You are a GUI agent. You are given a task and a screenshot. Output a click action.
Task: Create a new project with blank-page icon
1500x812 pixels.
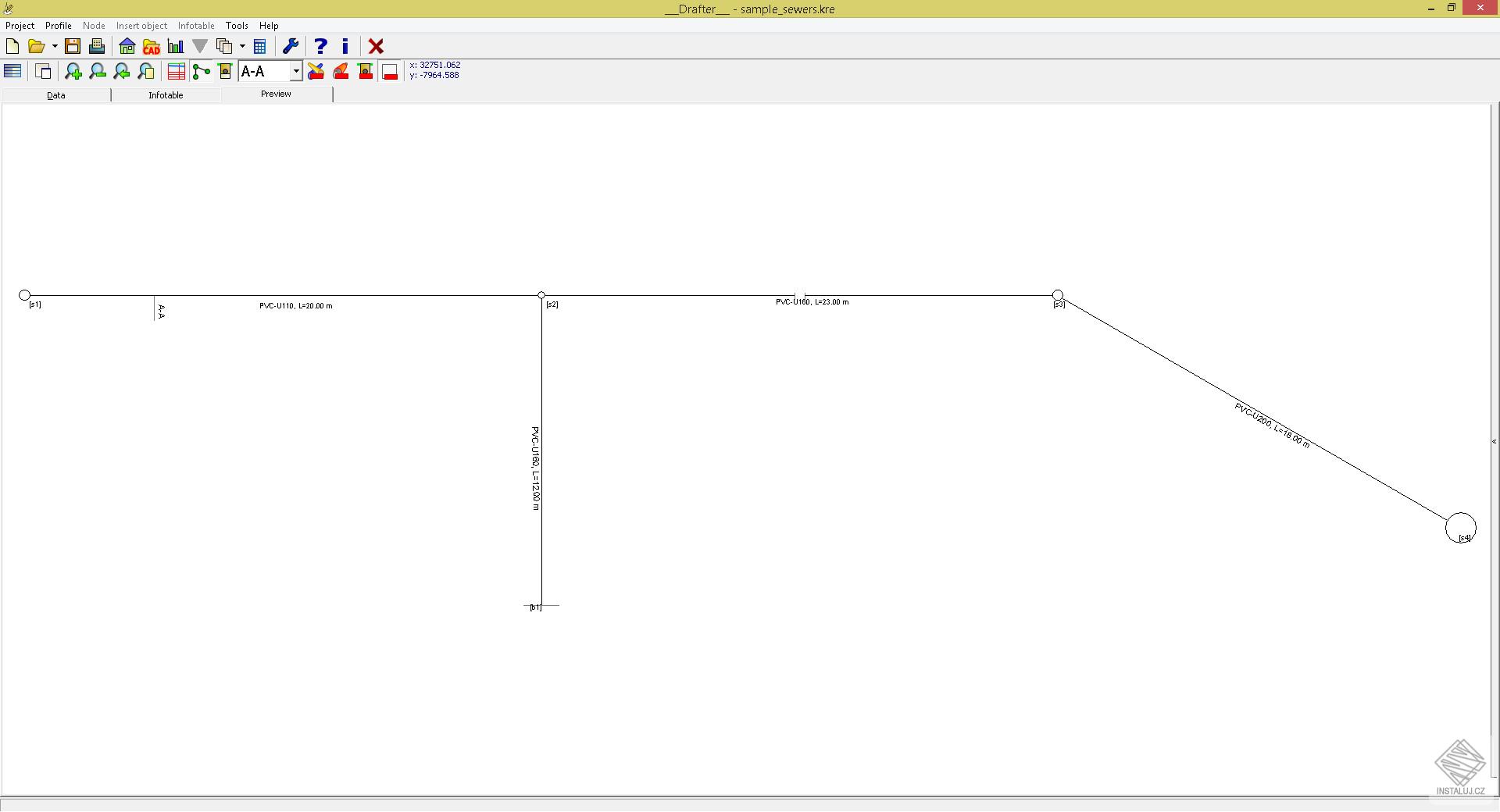pos(12,46)
